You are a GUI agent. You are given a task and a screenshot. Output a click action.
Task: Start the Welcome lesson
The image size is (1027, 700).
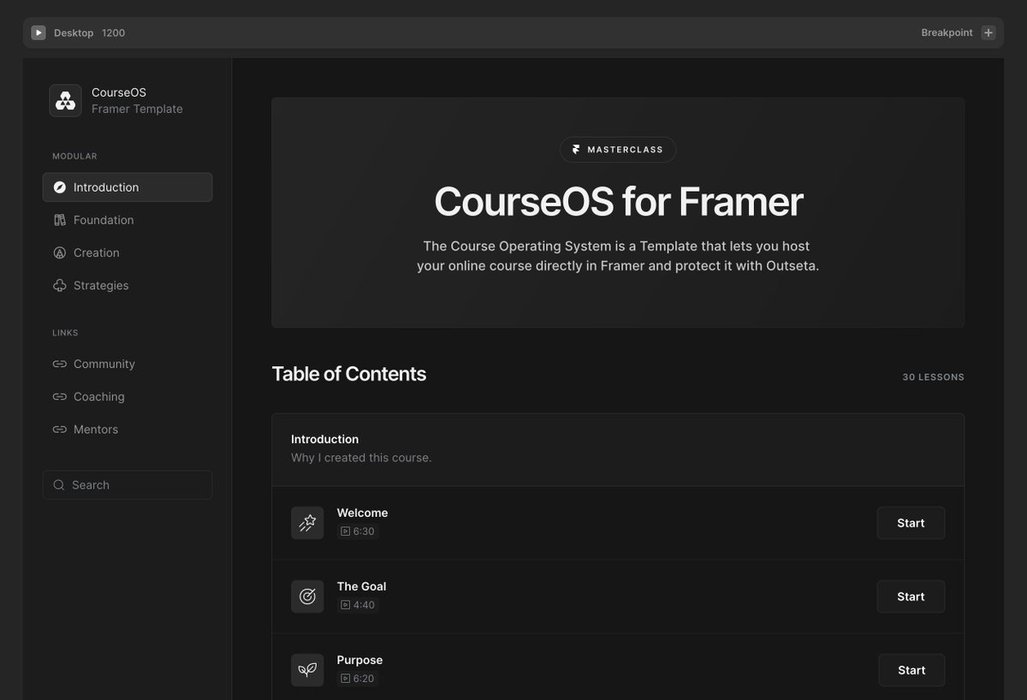pos(910,523)
